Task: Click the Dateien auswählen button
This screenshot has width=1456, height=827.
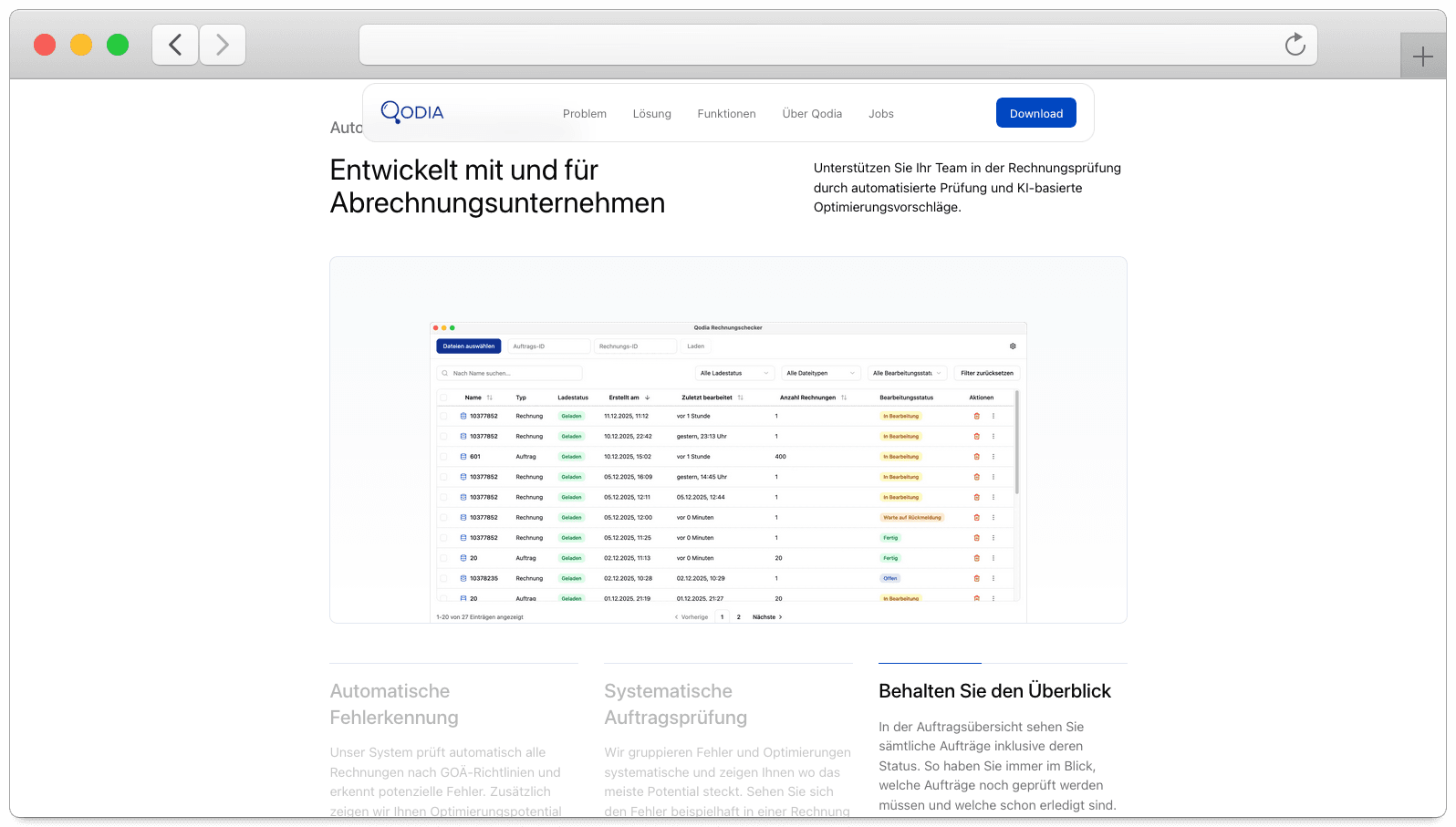Action: 469,346
